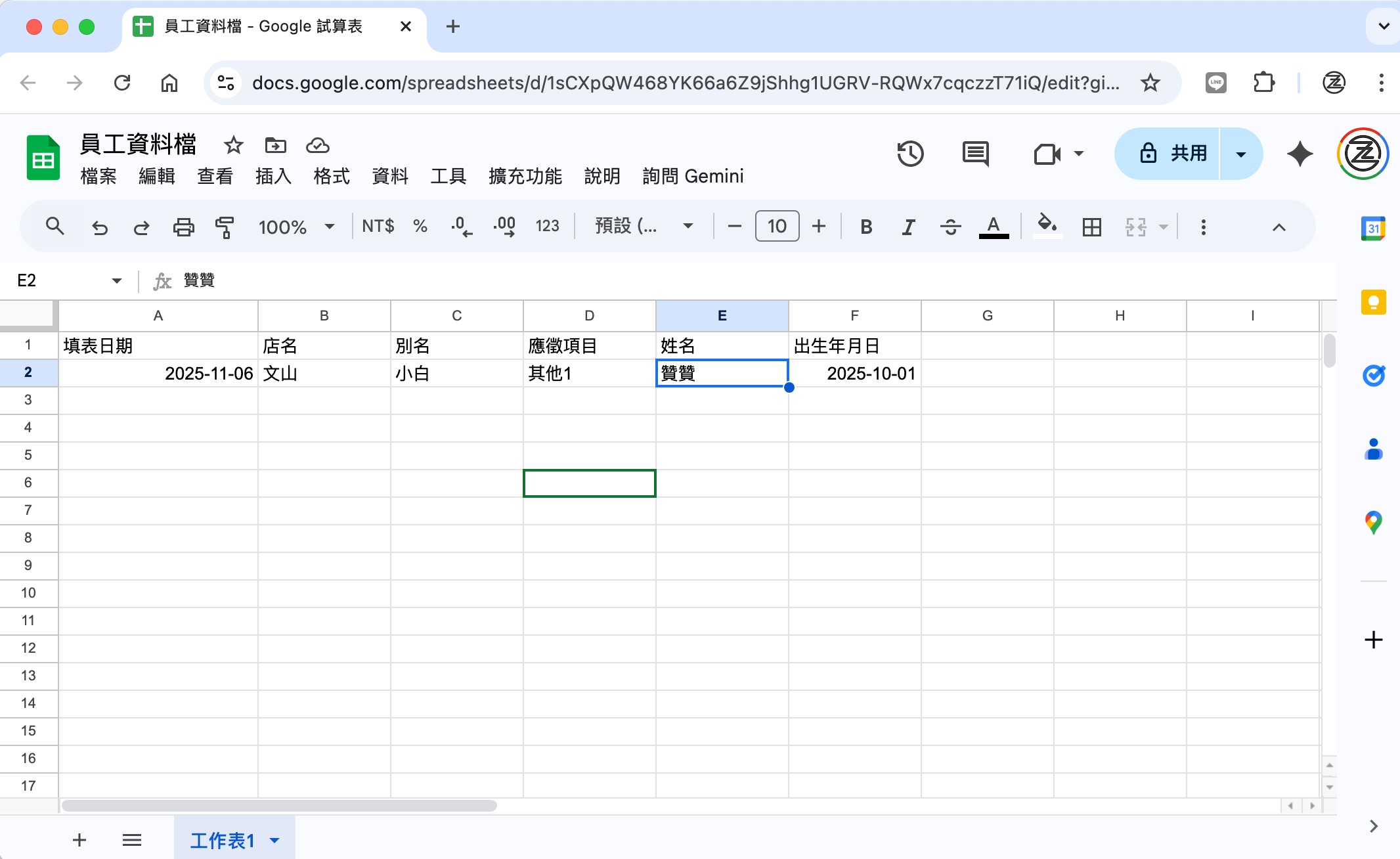Click the print icon

coord(183,227)
